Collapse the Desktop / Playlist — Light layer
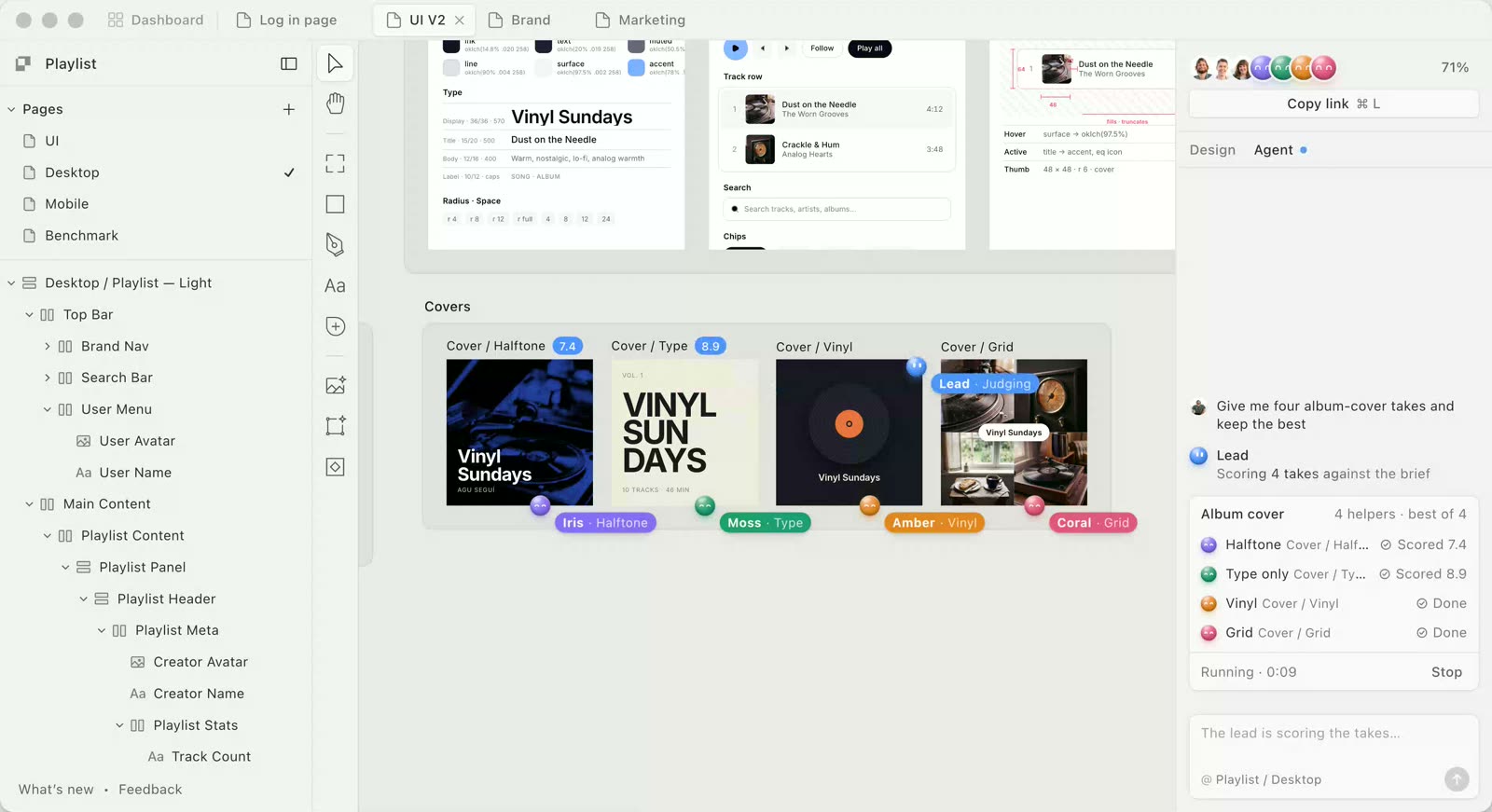Image resolution: width=1492 pixels, height=812 pixels. [x=11, y=282]
